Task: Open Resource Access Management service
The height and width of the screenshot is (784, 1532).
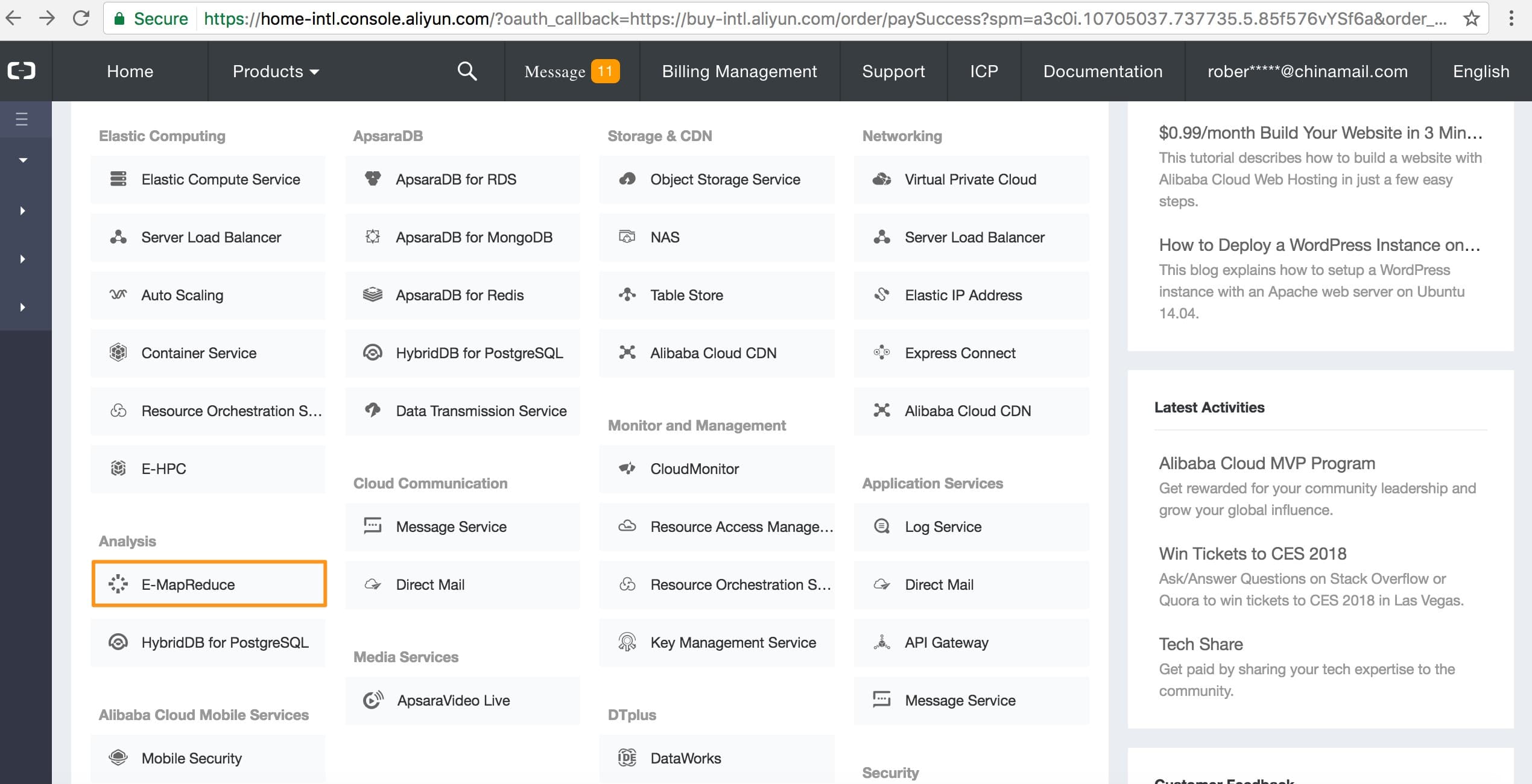Action: [x=717, y=526]
